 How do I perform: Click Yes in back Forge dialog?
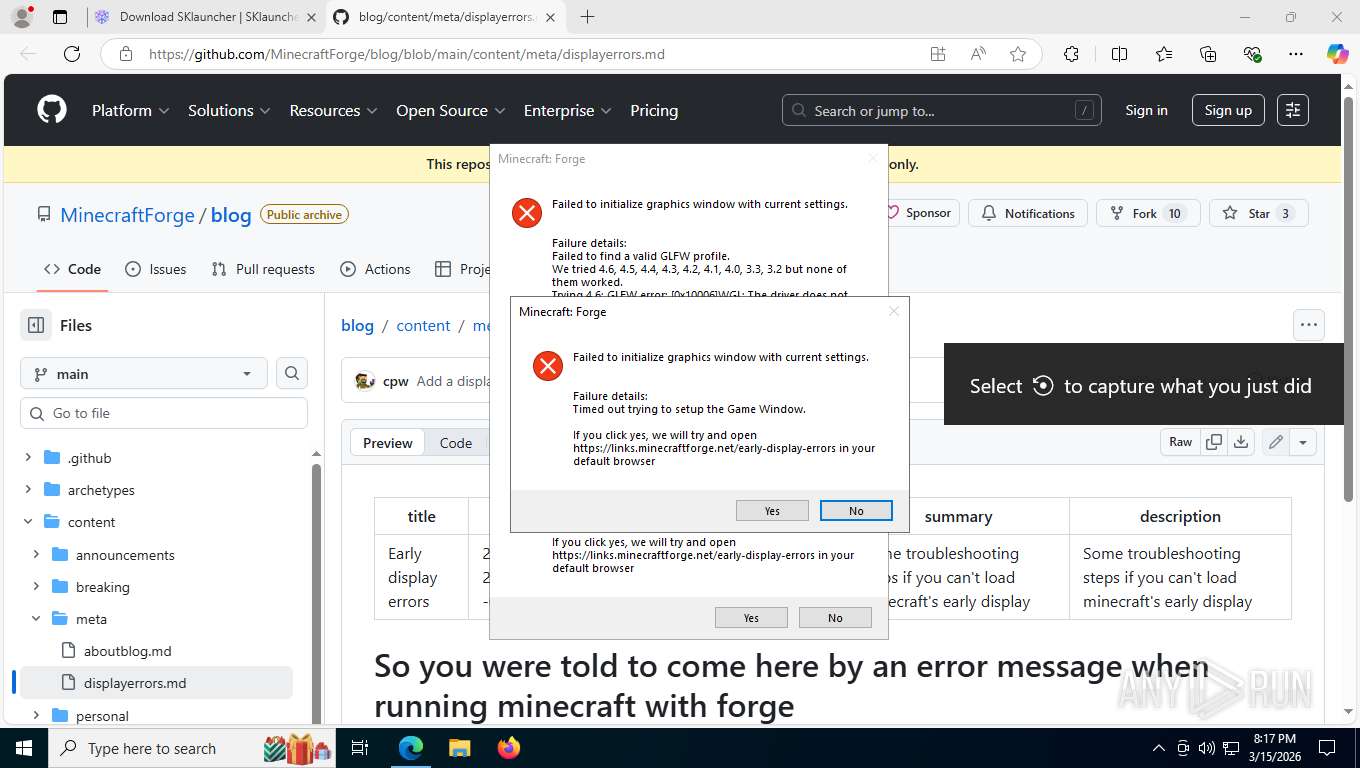tap(751, 617)
